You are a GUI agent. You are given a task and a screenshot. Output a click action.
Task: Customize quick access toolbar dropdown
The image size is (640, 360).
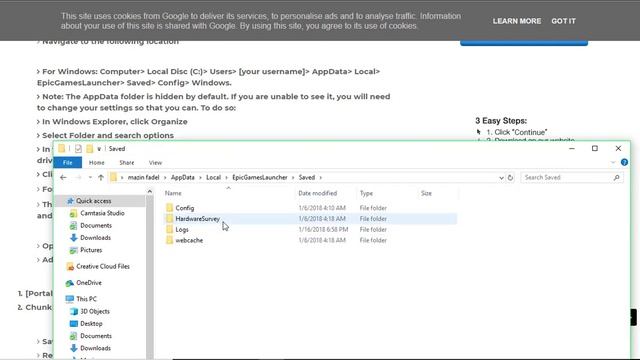99,149
